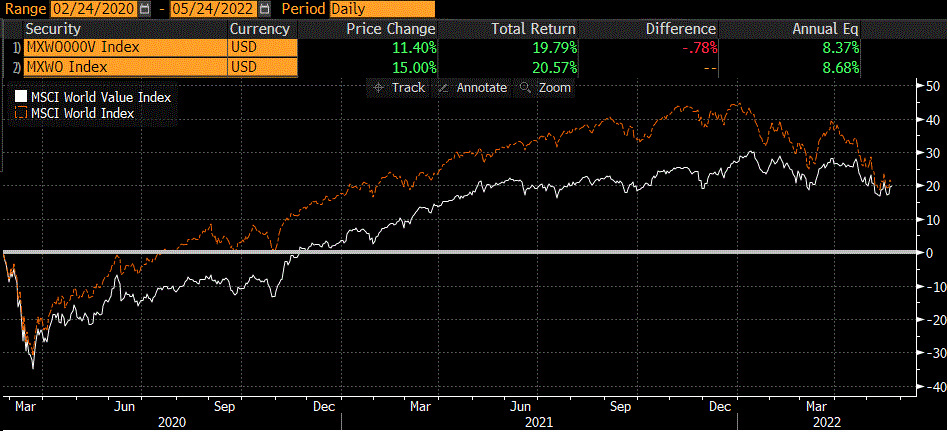Screen dimensions: 948x432
Task: Click the Currency column header
Action: tap(260, 29)
